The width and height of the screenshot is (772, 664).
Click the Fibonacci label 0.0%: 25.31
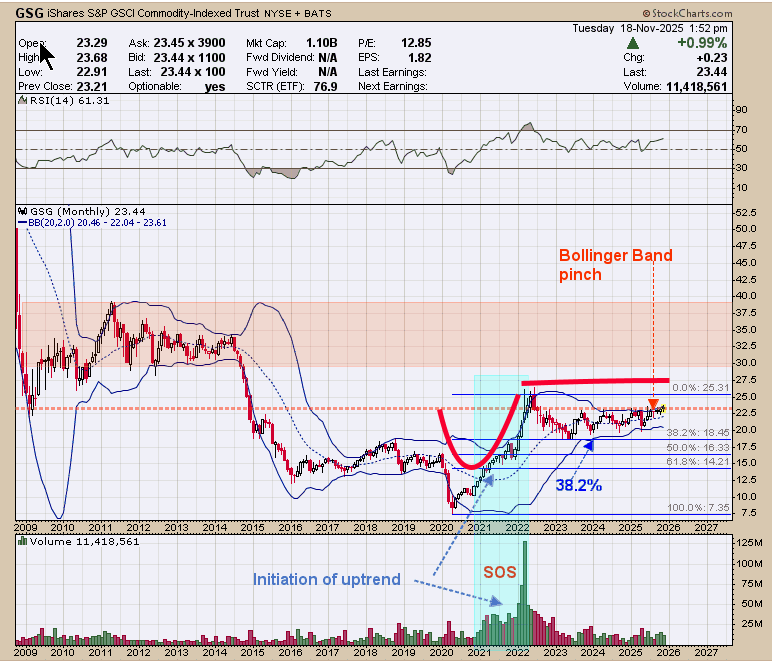pos(701,388)
